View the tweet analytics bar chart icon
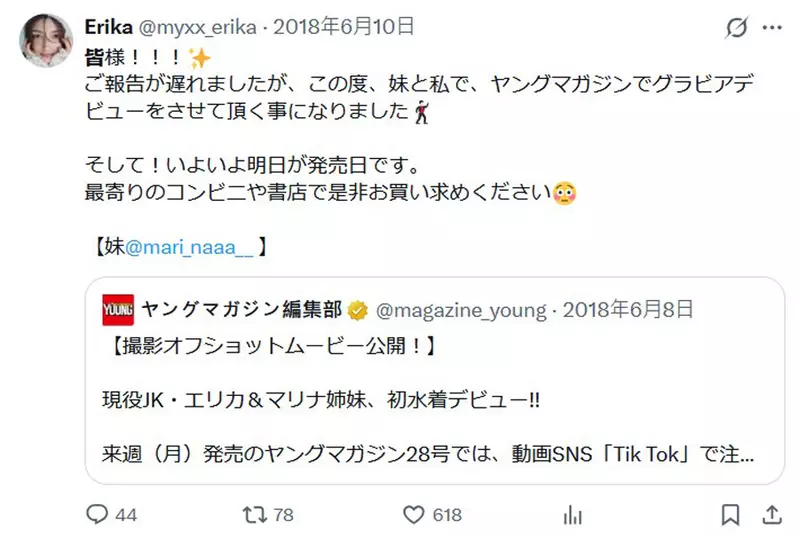799x538 pixels. coord(573,514)
